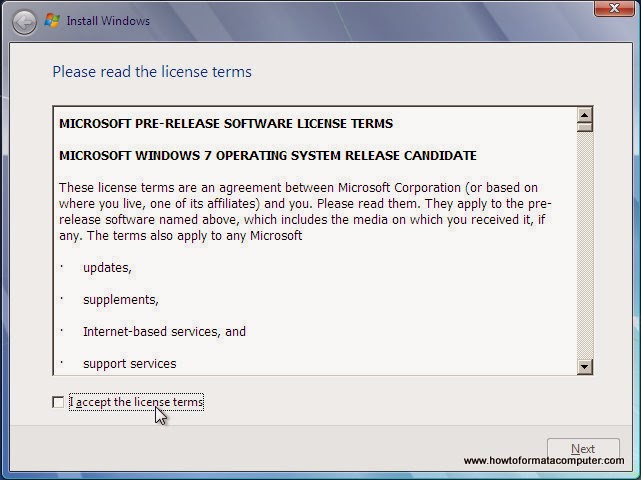Image resolution: width=641 pixels, height=480 pixels.
Task: Click the license text scrollbar thumb
Action: pos(585,127)
